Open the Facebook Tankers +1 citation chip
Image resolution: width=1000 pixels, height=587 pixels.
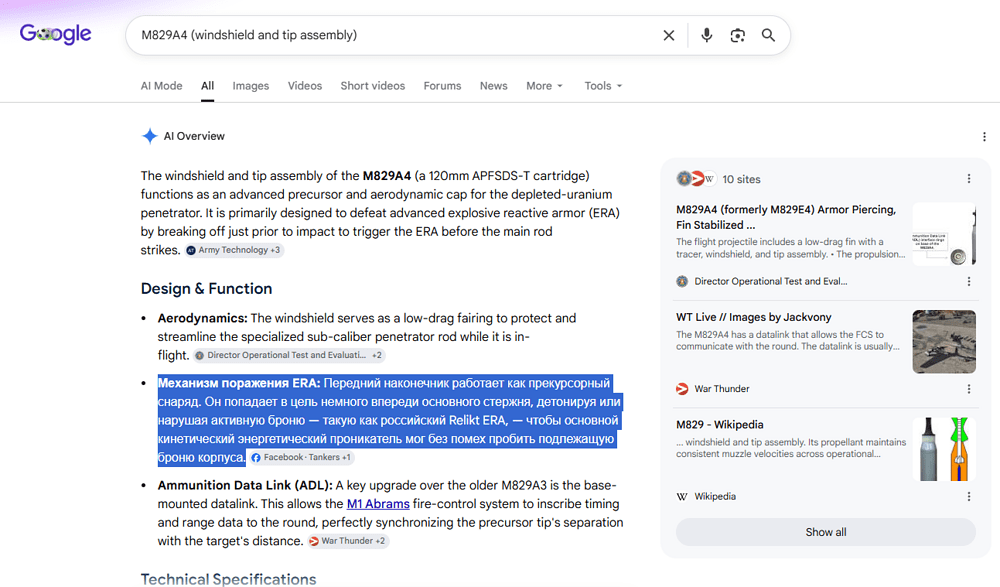tap(301, 457)
